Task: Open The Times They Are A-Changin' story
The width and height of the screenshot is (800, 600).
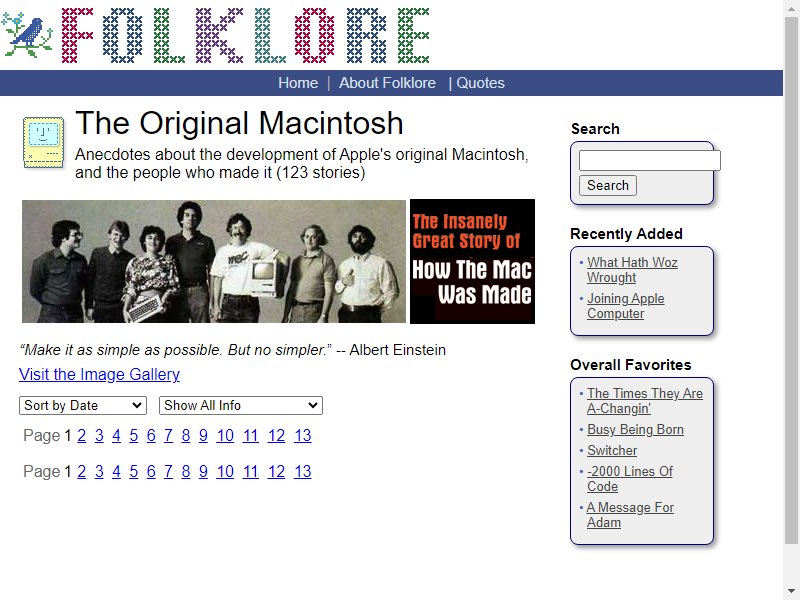Action: click(x=645, y=401)
